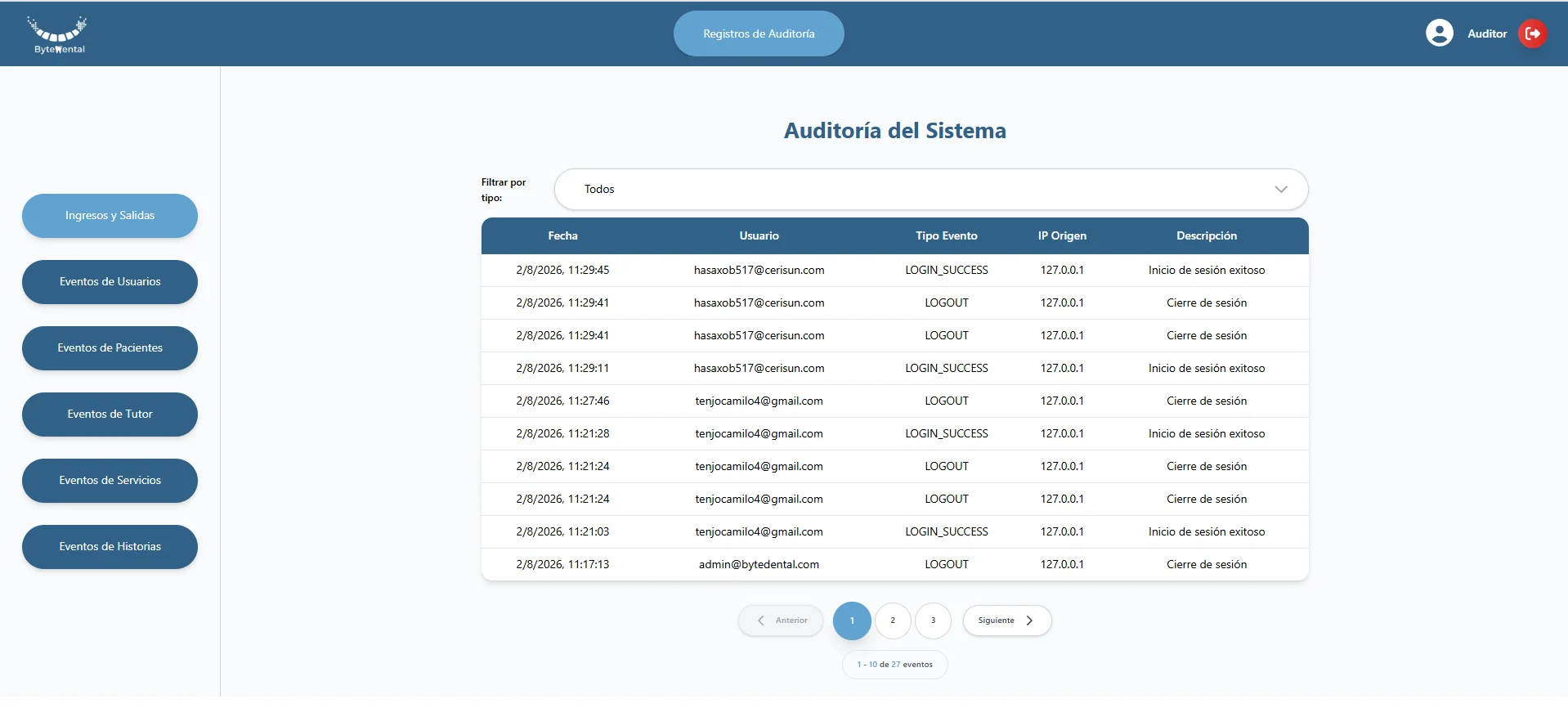Viewport: 1568px width, 717px height.
Task: Click the Auditor username label
Action: (x=1486, y=34)
